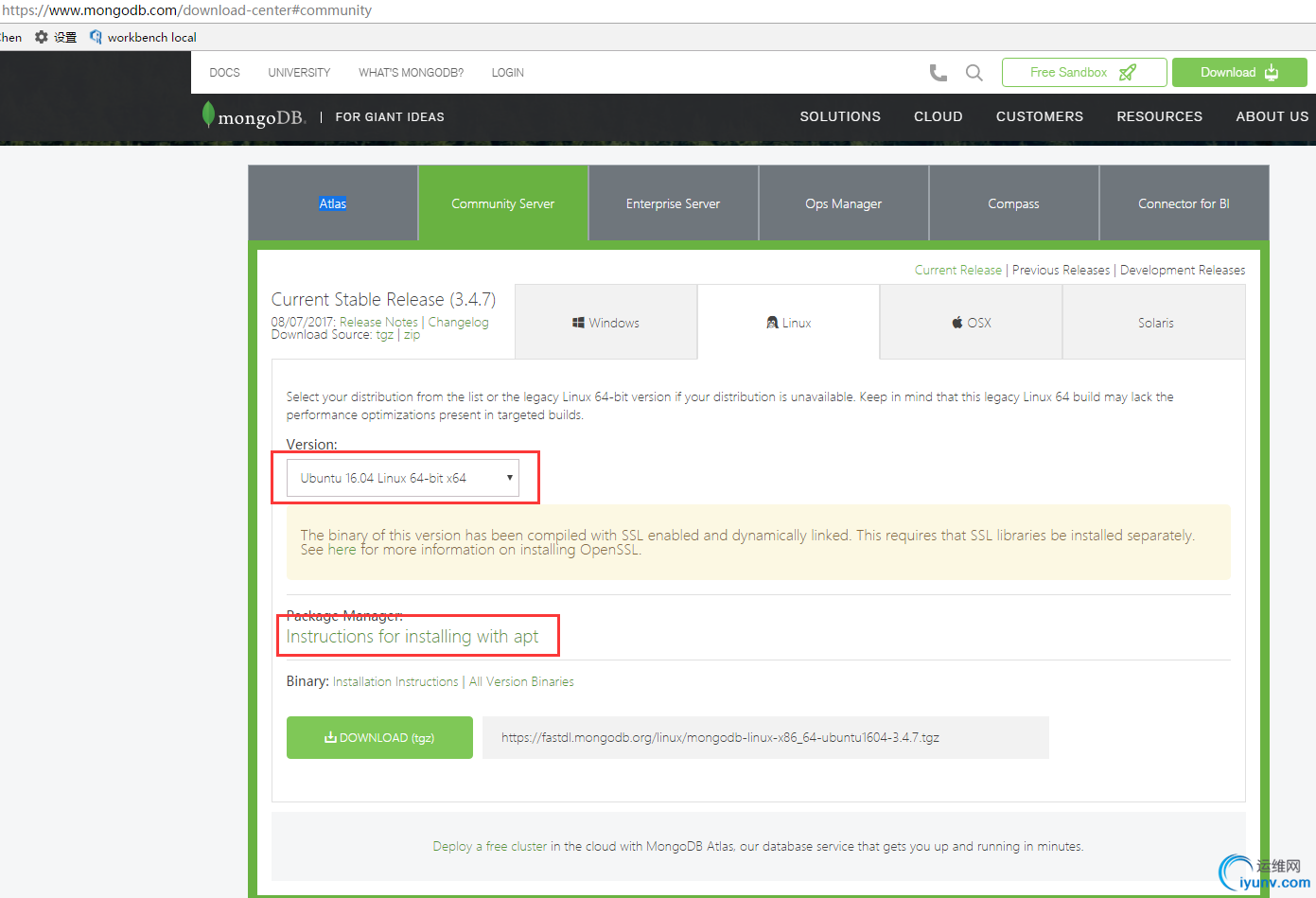Click the download icon on Download button
This screenshot has height=898, width=1316.
click(x=1272, y=73)
